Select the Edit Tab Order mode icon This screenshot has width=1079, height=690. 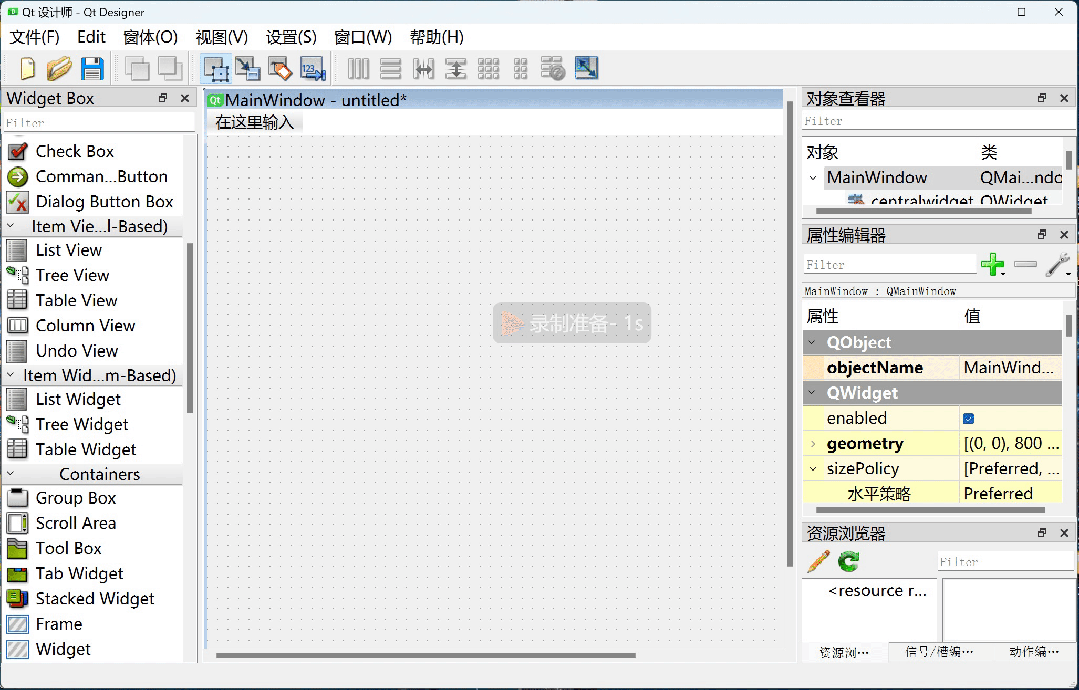point(312,69)
